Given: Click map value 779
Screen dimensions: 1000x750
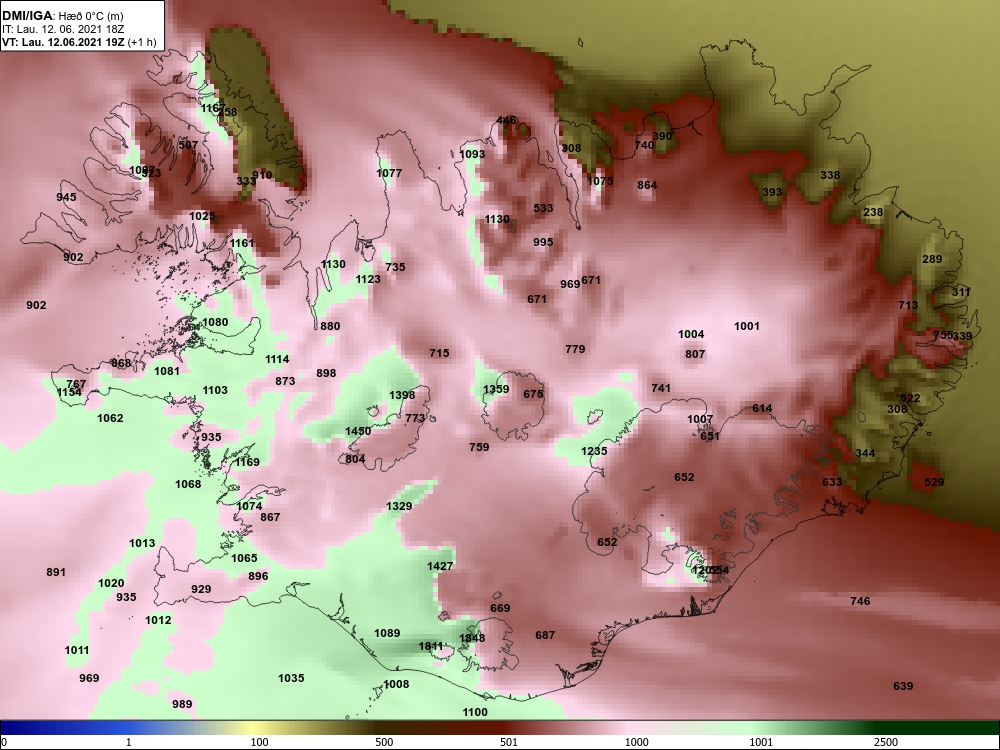Looking at the screenshot, I should pos(575,349).
